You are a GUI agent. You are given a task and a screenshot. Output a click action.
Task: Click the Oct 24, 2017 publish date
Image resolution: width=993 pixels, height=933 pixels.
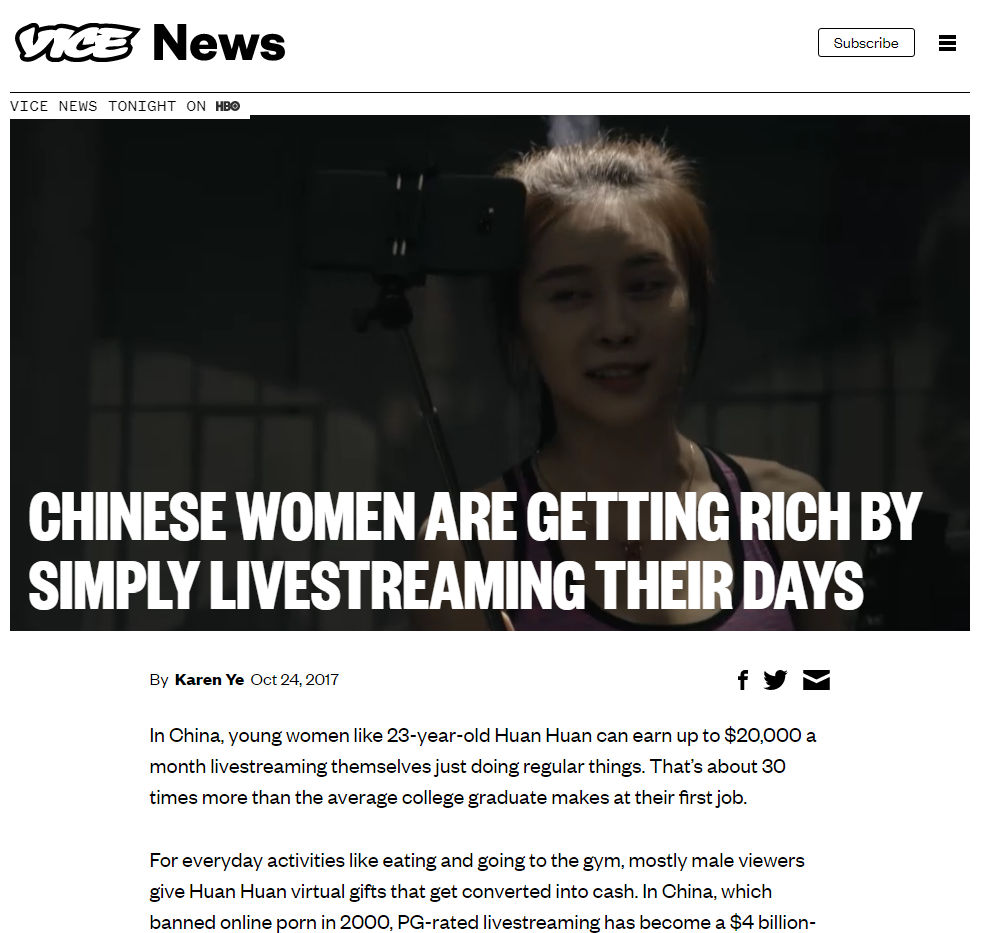(x=294, y=680)
